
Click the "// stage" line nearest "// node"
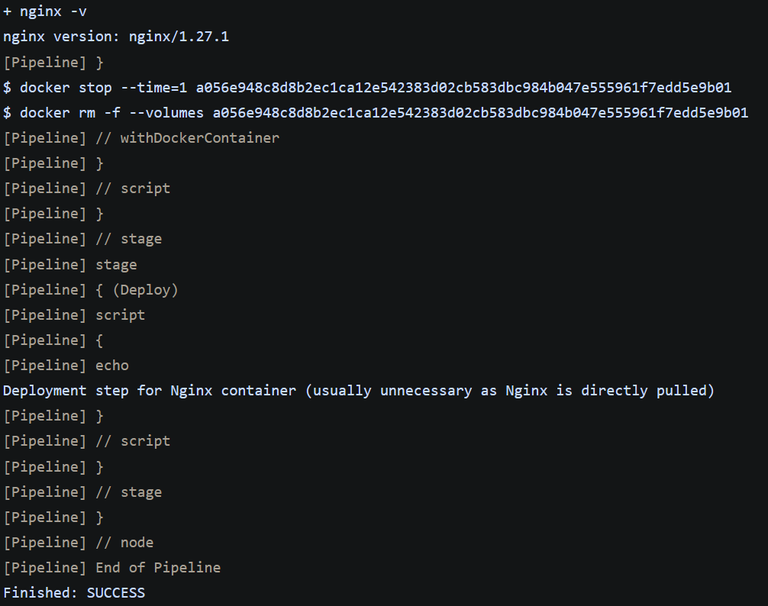[x=82, y=492]
